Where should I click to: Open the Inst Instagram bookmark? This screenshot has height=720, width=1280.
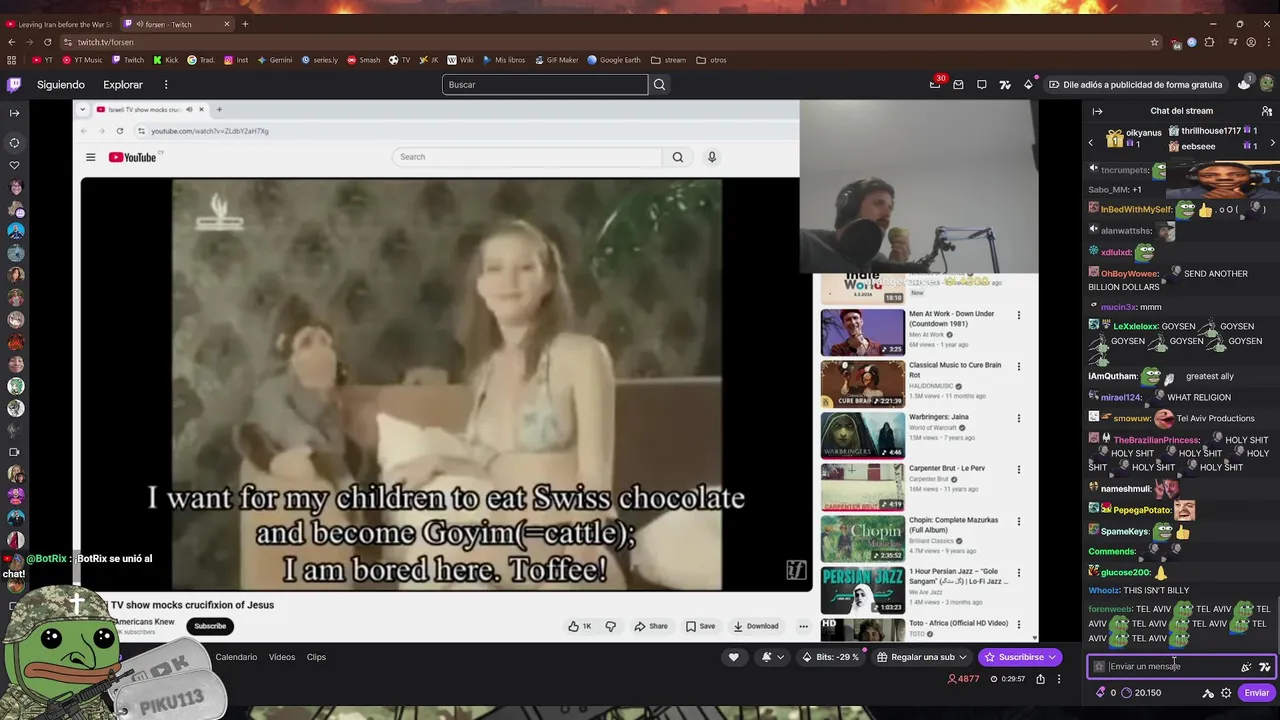pos(236,60)
